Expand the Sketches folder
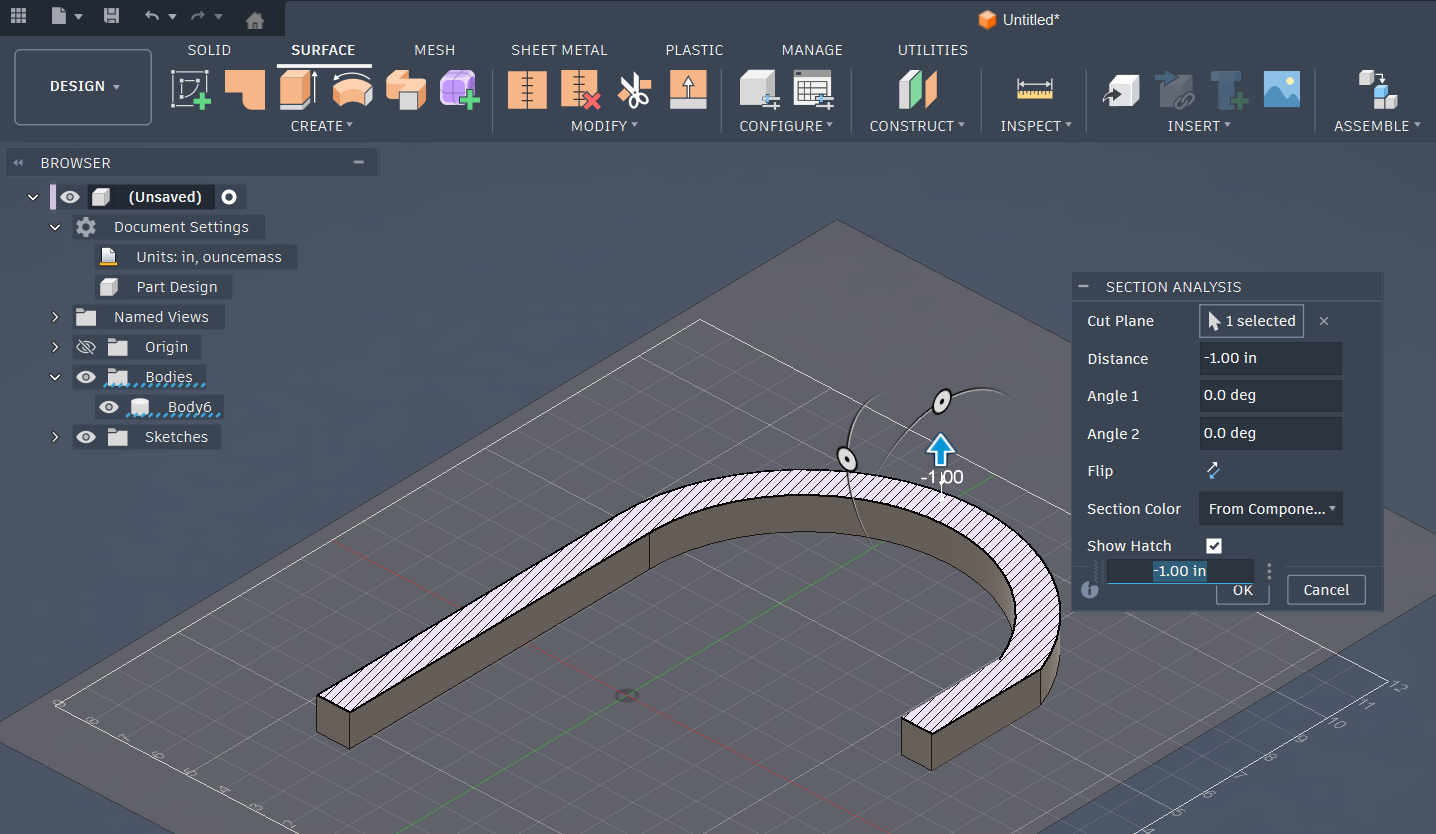Image resolution: width=1436 pixels, height=834 pixels. [x=56, y=437]
